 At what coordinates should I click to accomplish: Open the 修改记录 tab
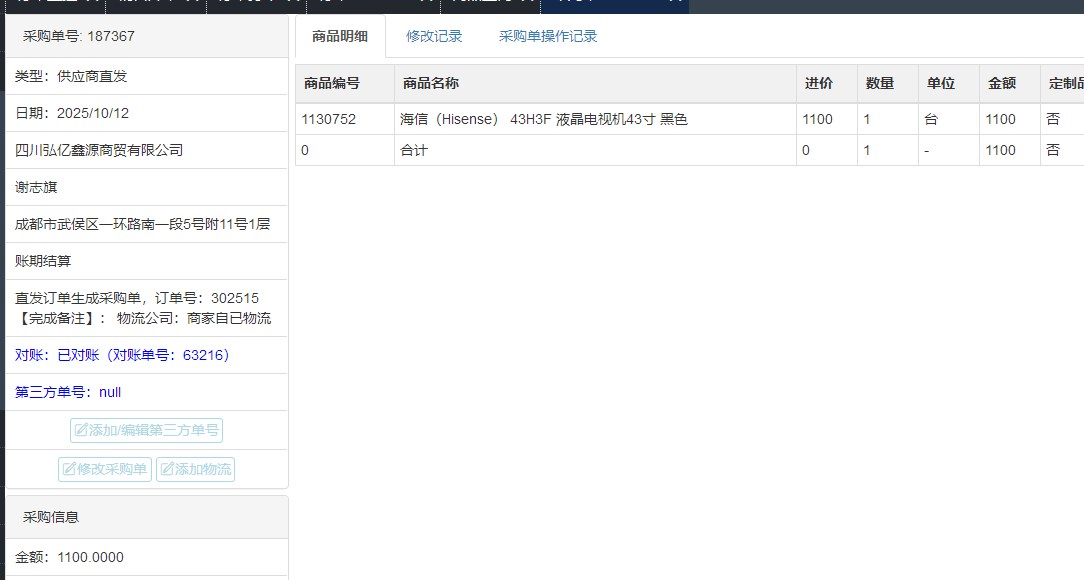[434, 36]
